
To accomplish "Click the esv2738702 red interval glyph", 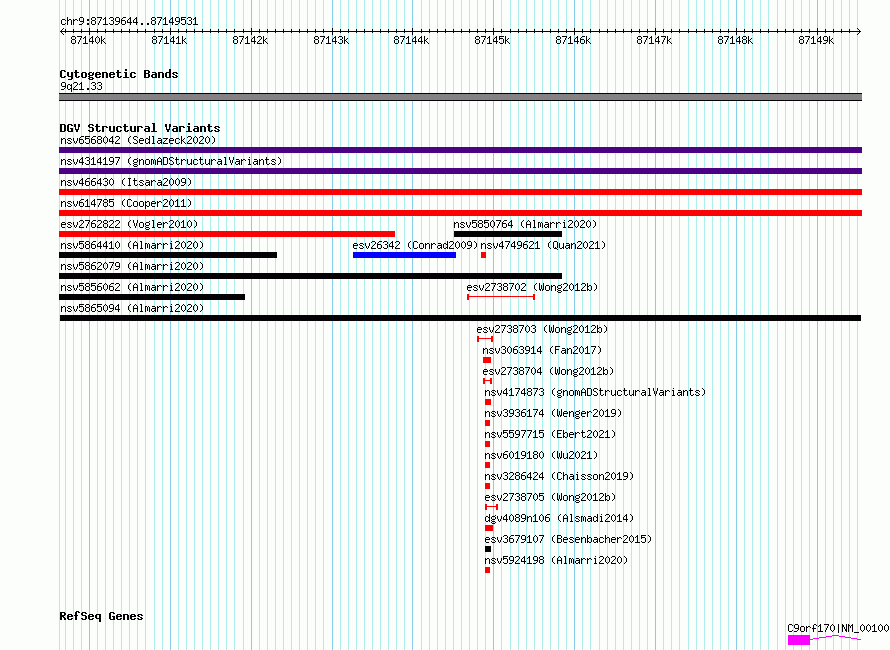I will [x=501, y=297].
